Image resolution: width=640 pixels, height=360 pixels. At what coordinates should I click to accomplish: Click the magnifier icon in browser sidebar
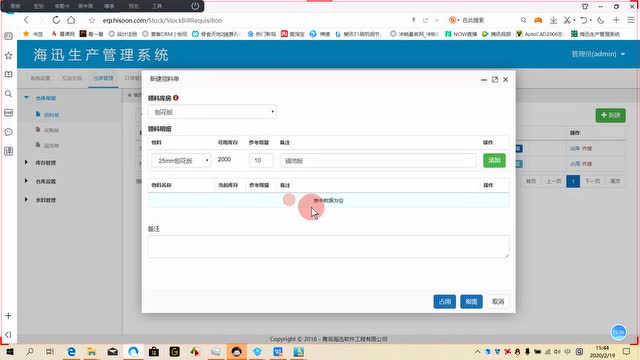click(9, 94)
